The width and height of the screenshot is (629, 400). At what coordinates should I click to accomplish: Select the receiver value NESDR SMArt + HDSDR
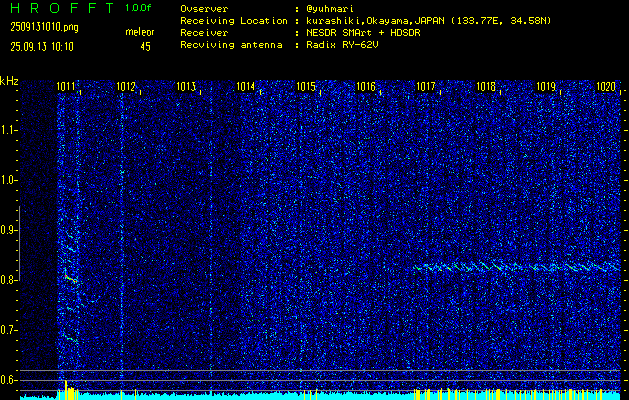(x=363, y=33)
